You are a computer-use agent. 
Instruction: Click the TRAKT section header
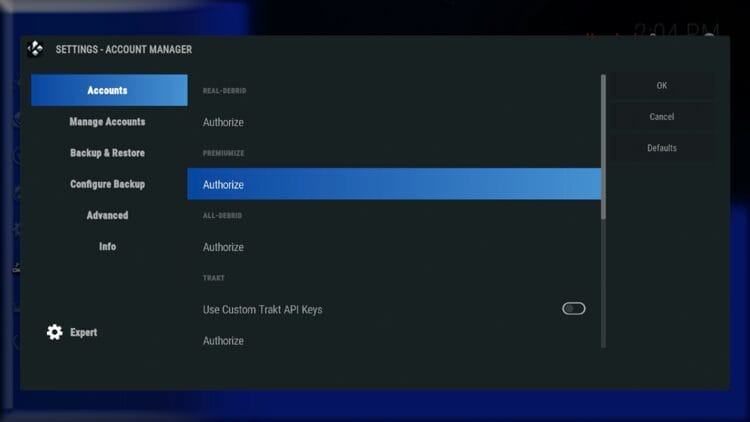tap(213, 278)
